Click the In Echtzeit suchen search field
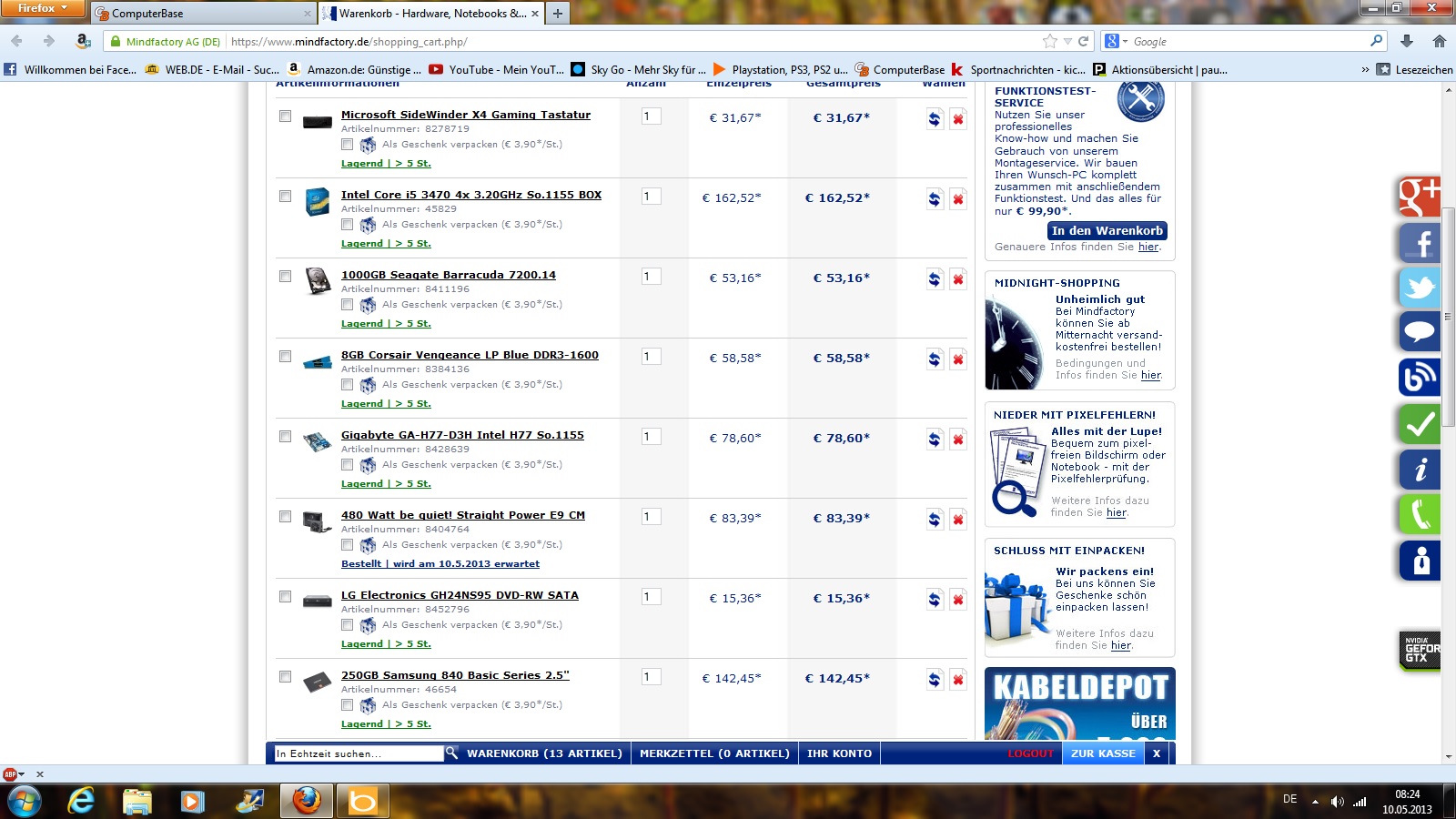 click(359, 753)
